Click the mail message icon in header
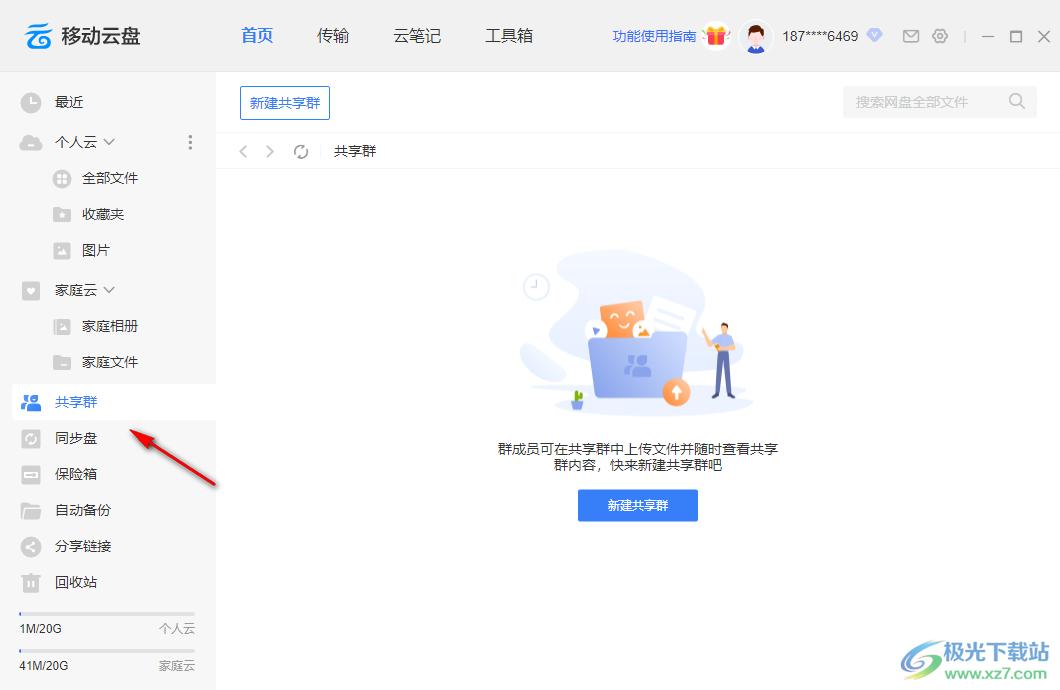 coord(910,36)
